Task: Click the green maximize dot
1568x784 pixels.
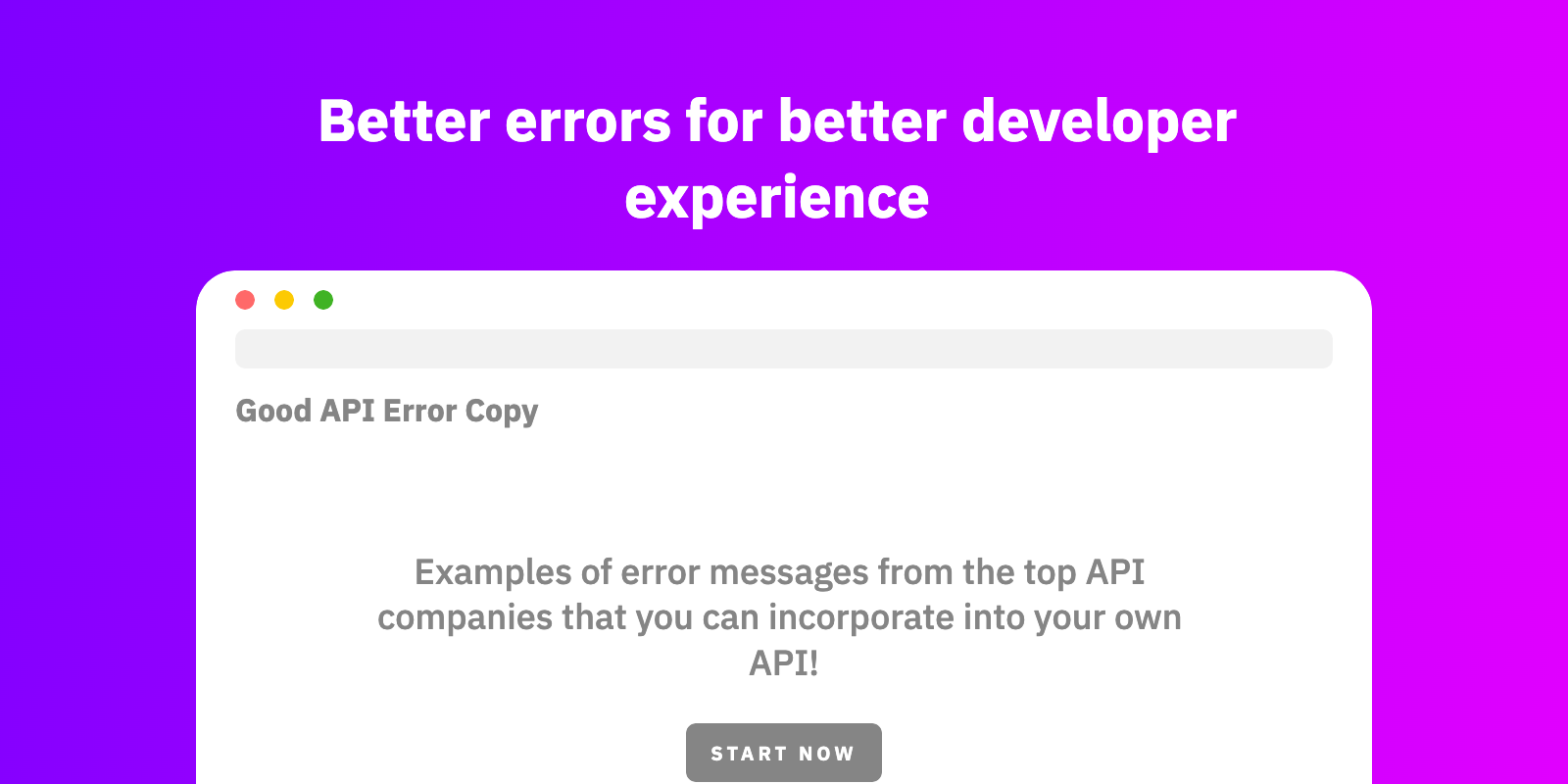Action: tap(323, 300)
